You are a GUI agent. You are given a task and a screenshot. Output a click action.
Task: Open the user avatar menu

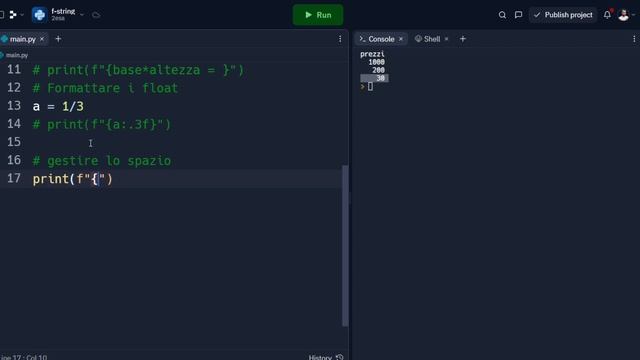tap(624, 15)
